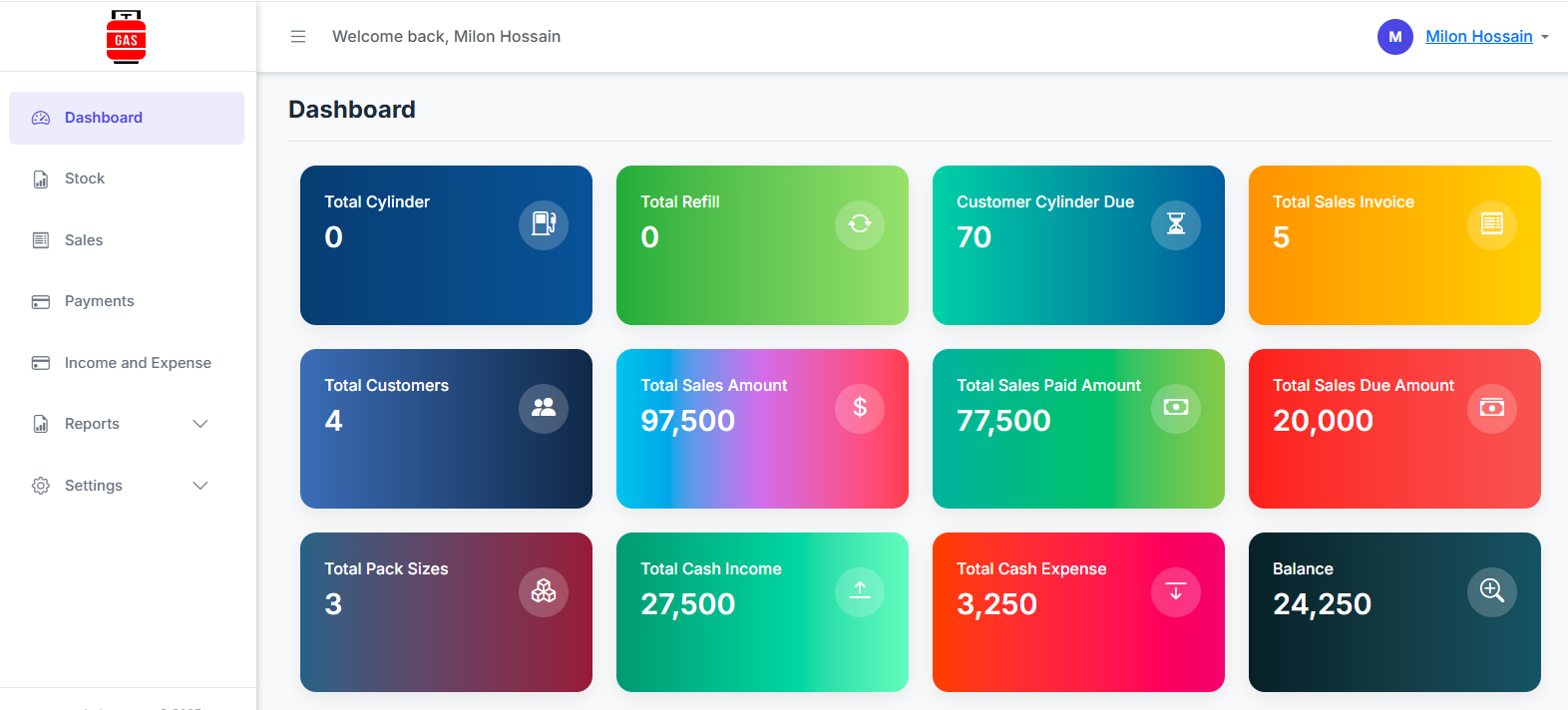This screenshot has width=1568, height=710.
Task: Click the boxes icon on Total Pack Sizes
Action: pyautogui.click(x=544, y=591)
